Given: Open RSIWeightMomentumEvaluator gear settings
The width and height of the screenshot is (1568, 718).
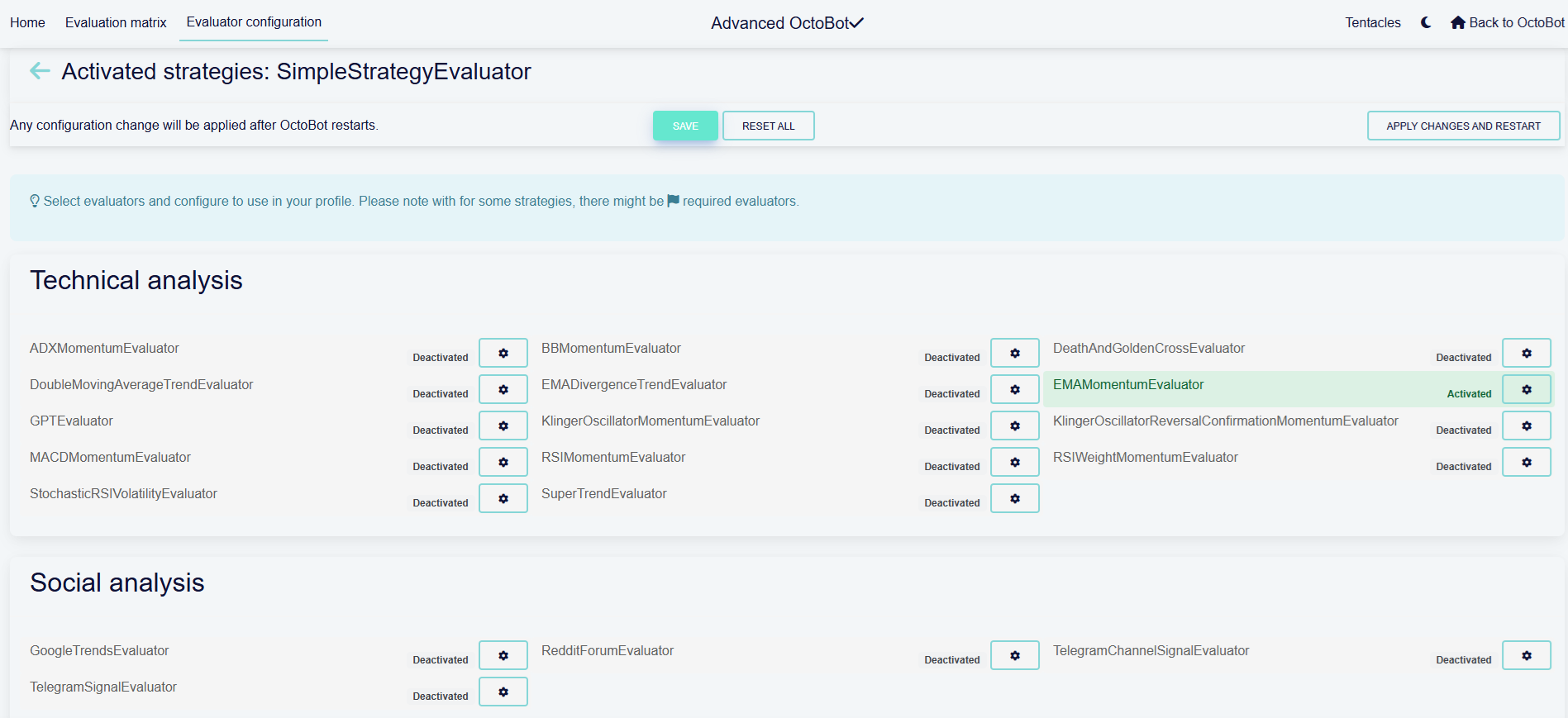Looking at the screenshot, I should pos(1527,462).
